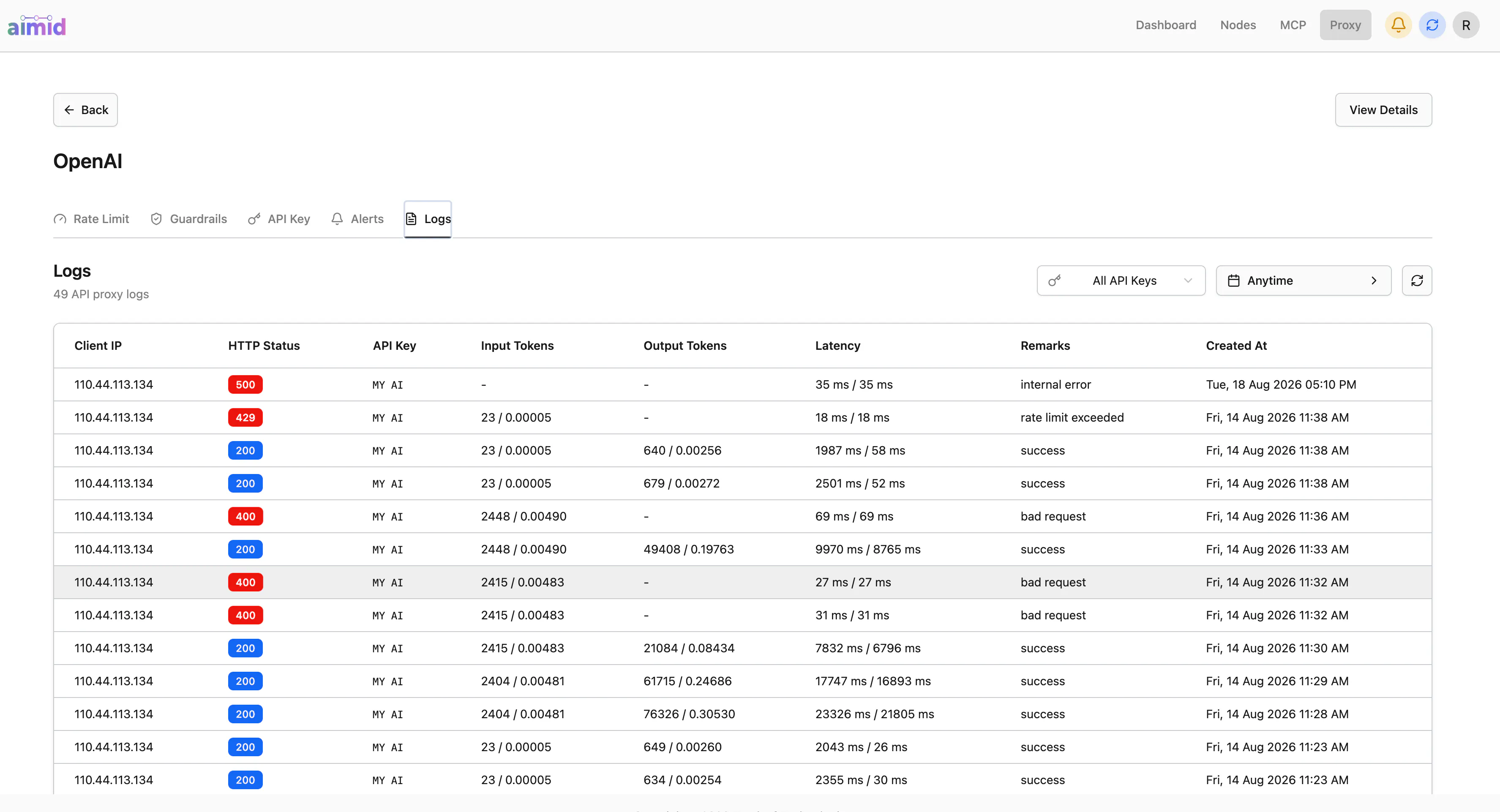Open the Alerts tab
1500x812 pixels.
tap(357, 219)
